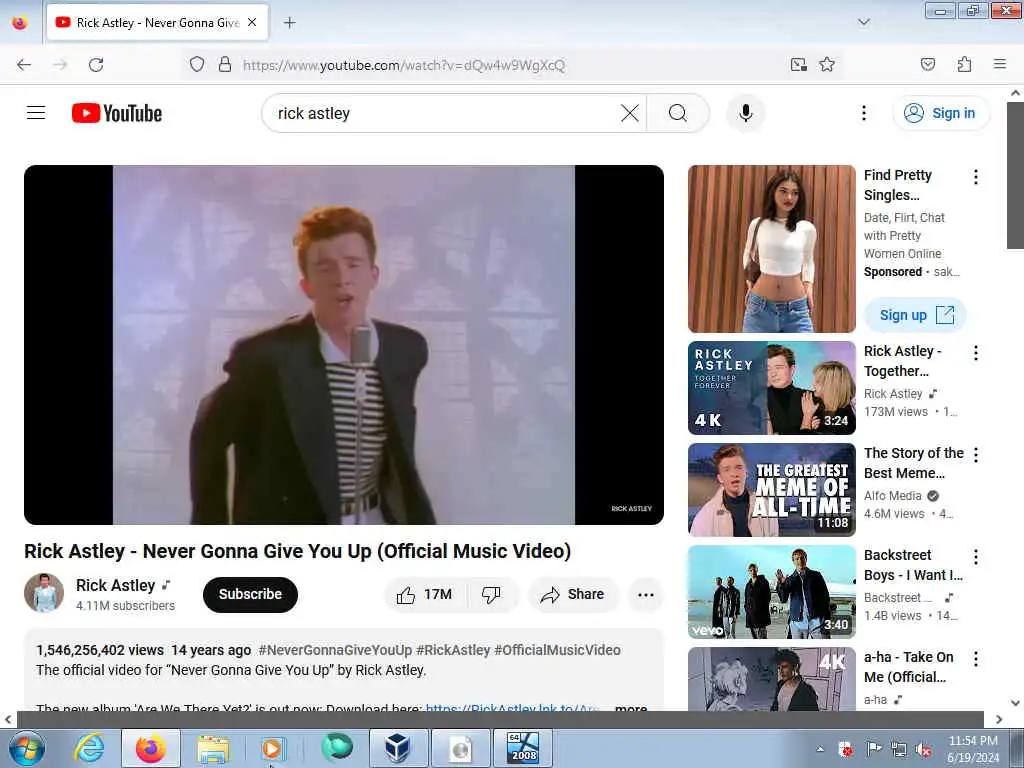This screenshot has height=768, width=1024.
Task: Play Rick Astley - Together Forever thumbnail
Action: point(771,388)
